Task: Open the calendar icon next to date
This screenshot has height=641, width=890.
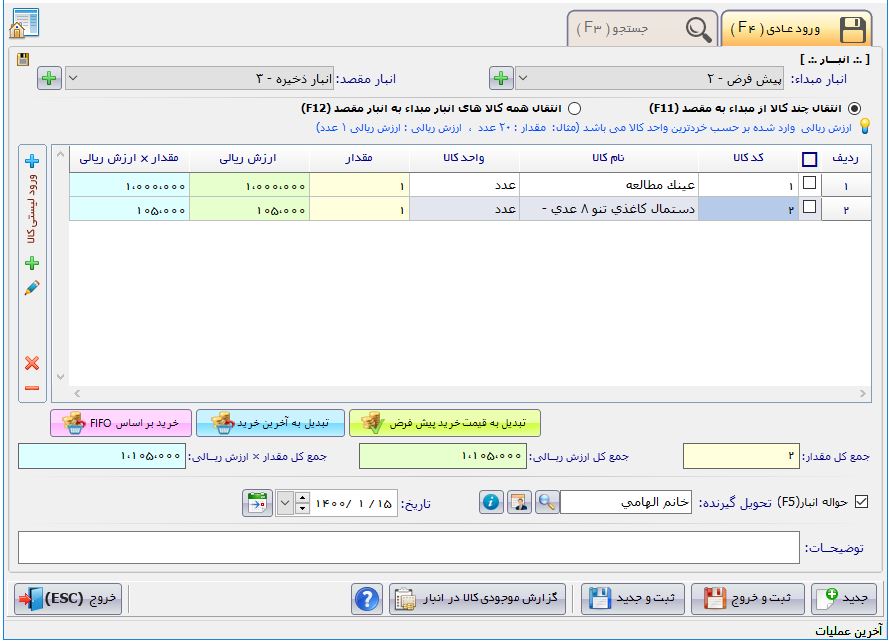Action: [x=257, y=502]
